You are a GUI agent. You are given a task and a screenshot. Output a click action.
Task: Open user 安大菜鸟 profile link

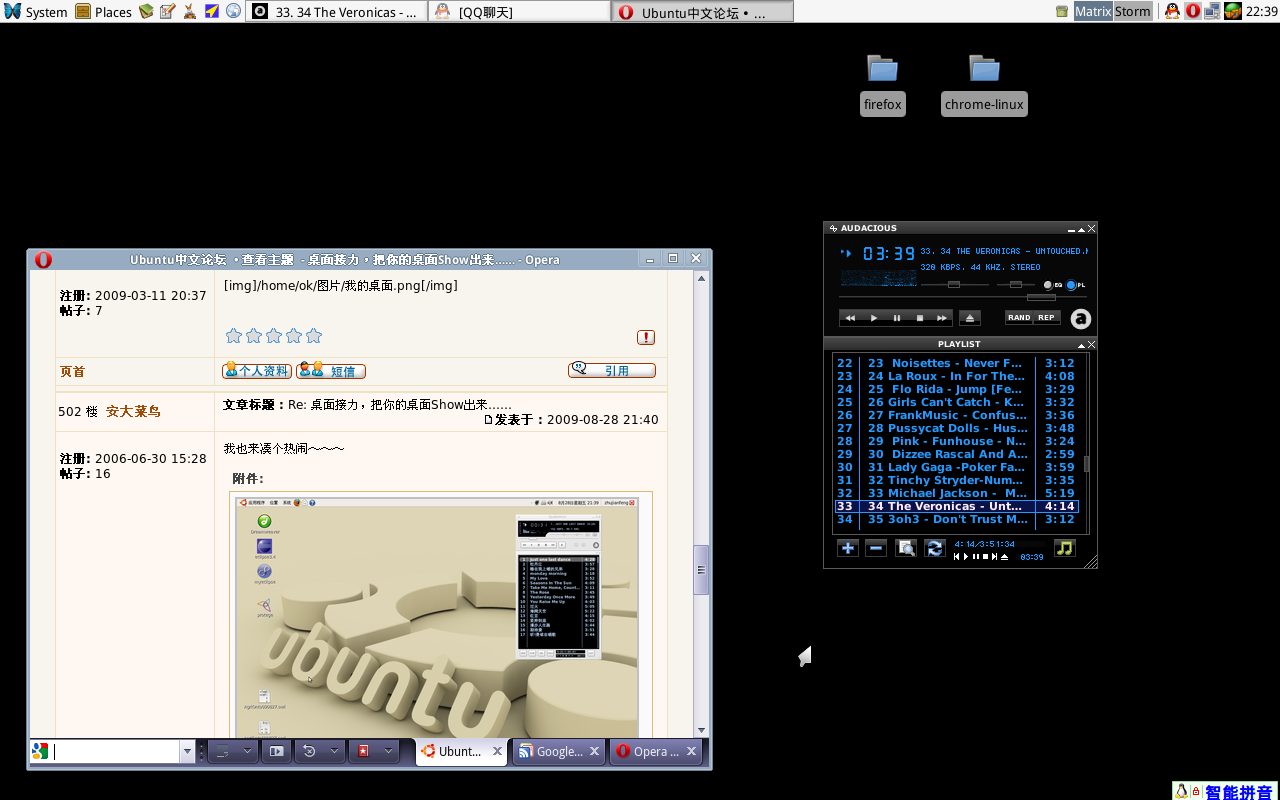coord(133,412)
